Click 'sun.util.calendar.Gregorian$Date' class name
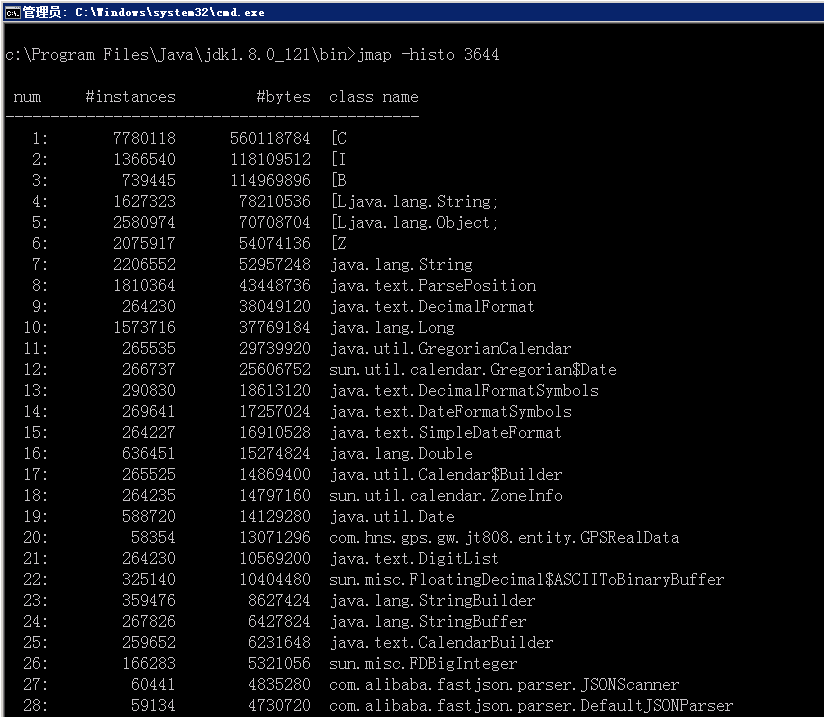The width and height of the screenshot is (824, 717). click(473, 370)
